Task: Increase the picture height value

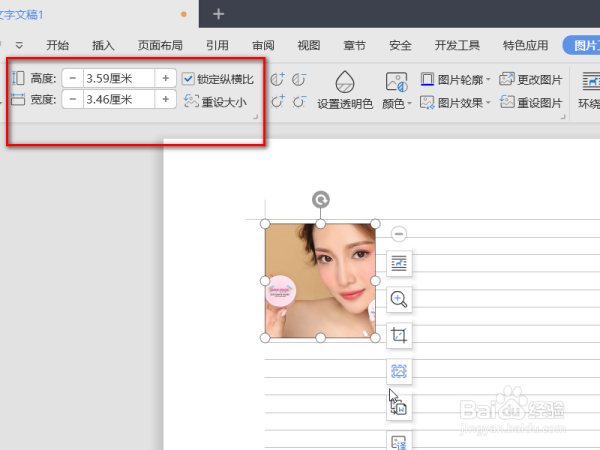Action: 165,78
